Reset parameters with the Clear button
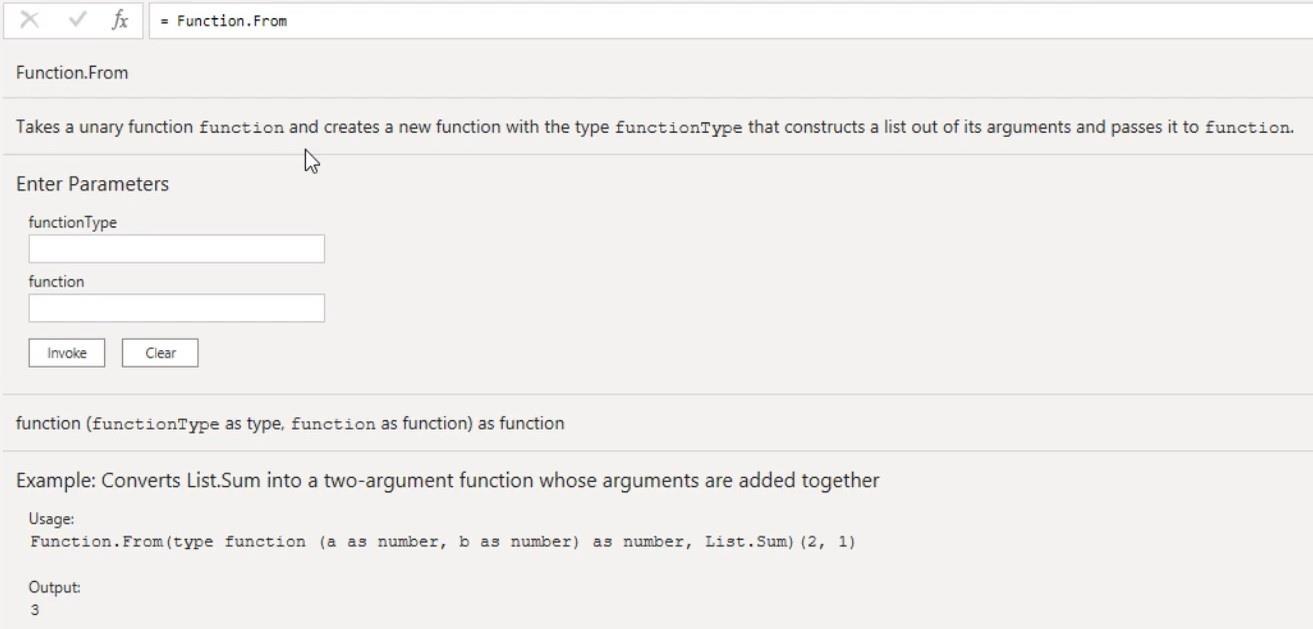The width and height of the screenshot is (1313, 629). [x=160, y=353]
